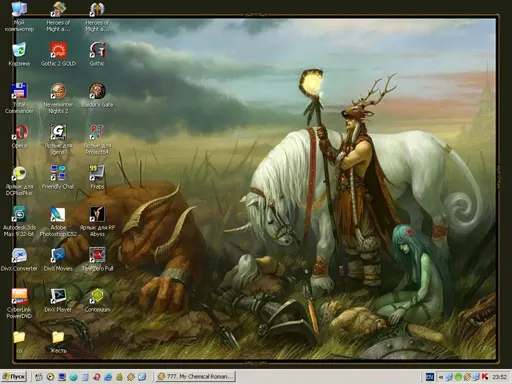Launch Windows Media Player from quick launch
Image resolution: width=512 pixels, height=384 pixels.
tap(50, 377)
